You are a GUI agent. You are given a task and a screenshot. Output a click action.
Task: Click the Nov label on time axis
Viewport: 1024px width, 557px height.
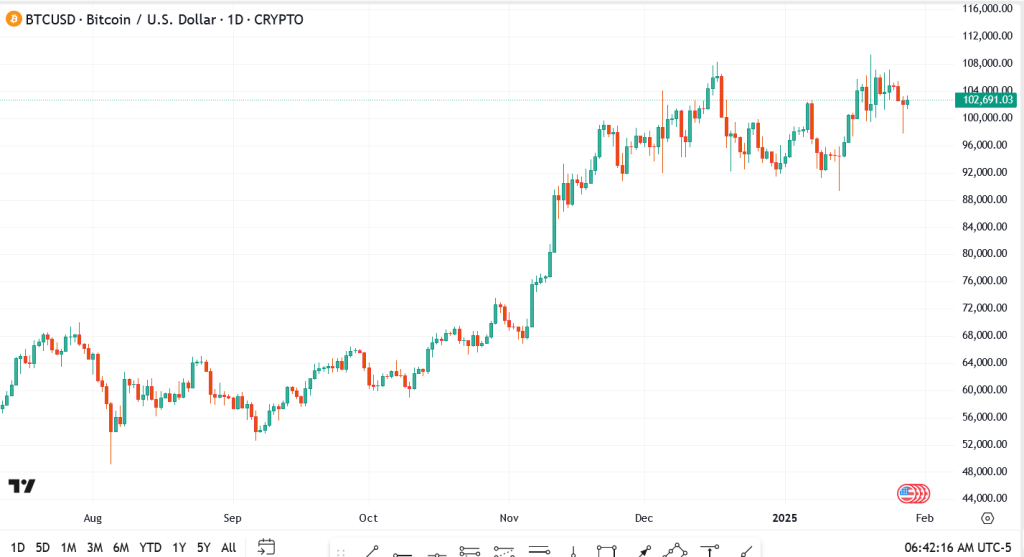click(508, 518)
